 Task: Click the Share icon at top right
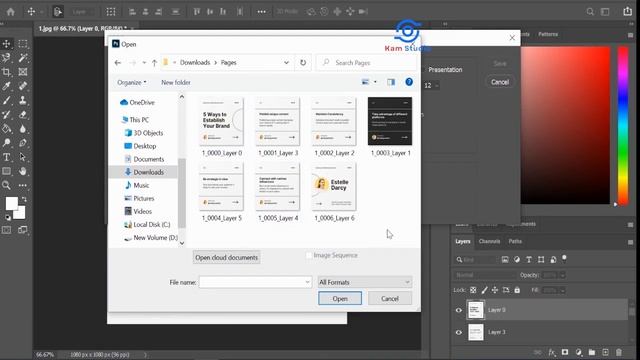628,11
